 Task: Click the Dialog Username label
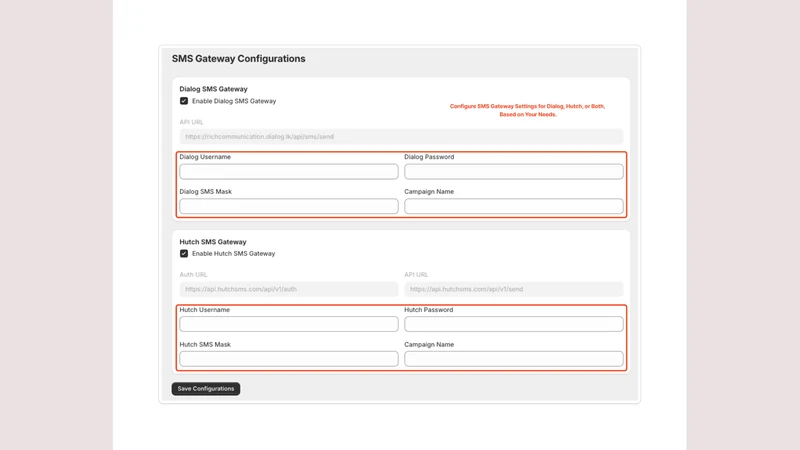click(205, 157)
